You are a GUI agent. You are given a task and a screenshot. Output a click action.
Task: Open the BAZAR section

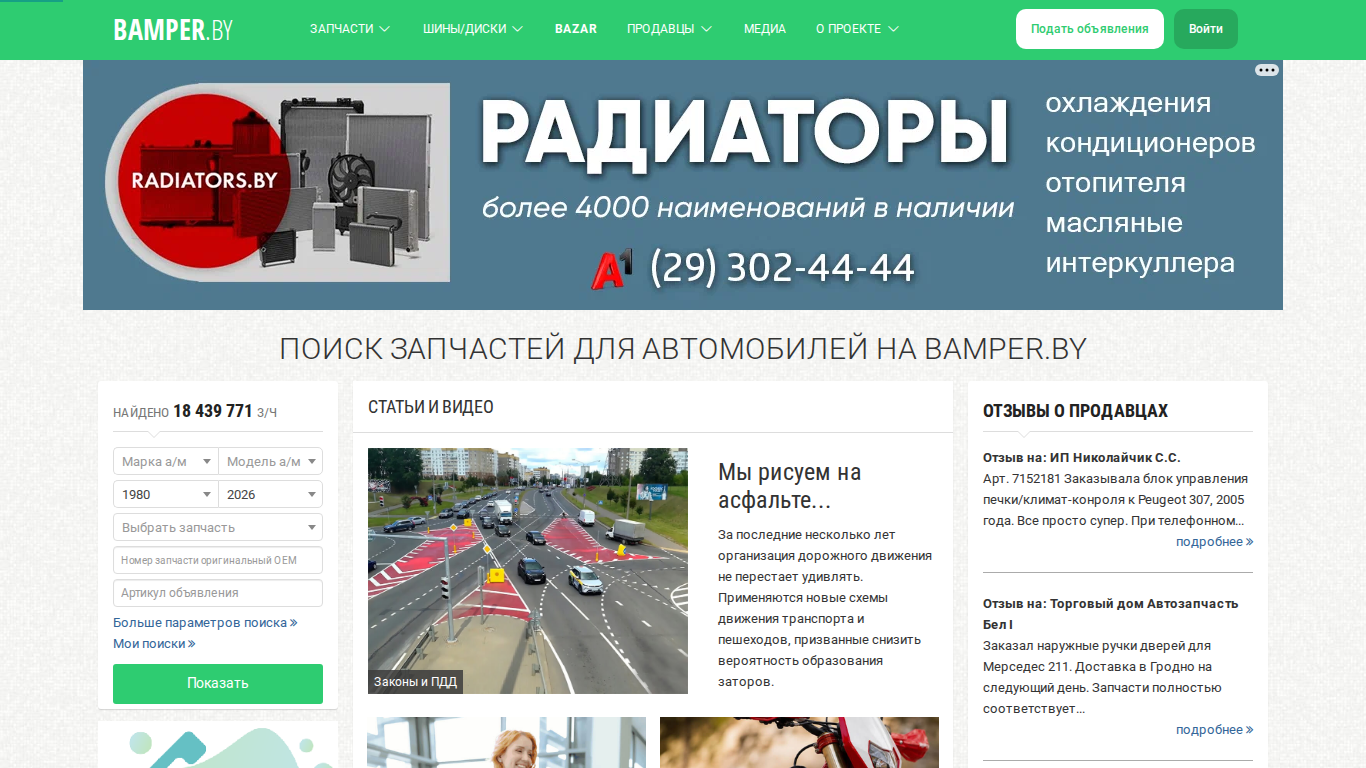tap(576, 29)
